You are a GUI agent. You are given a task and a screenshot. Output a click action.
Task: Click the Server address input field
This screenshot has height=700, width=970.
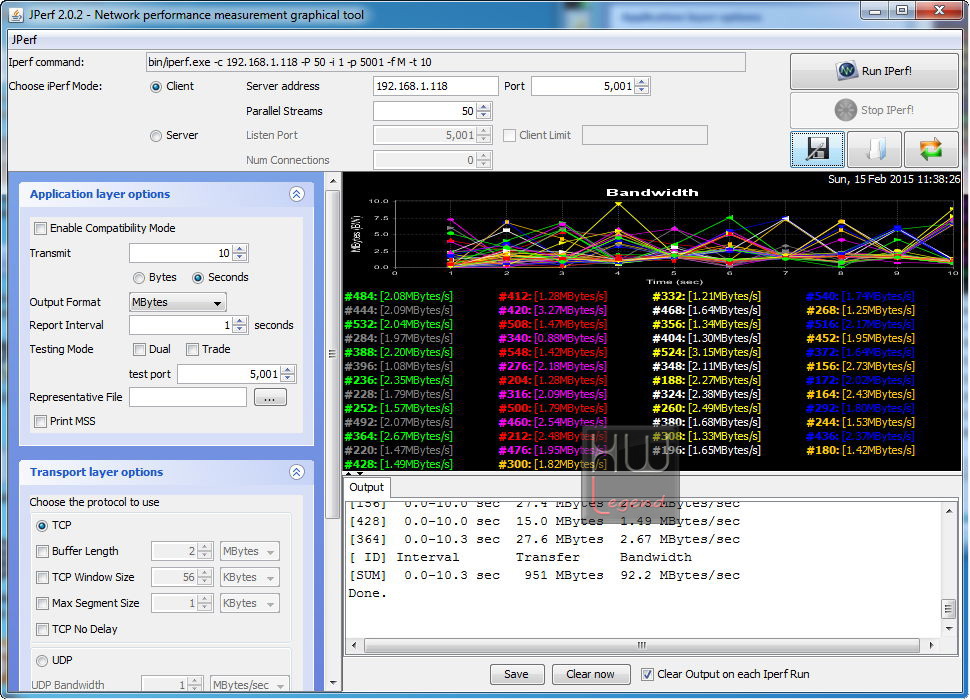click(x=436, y=87)
